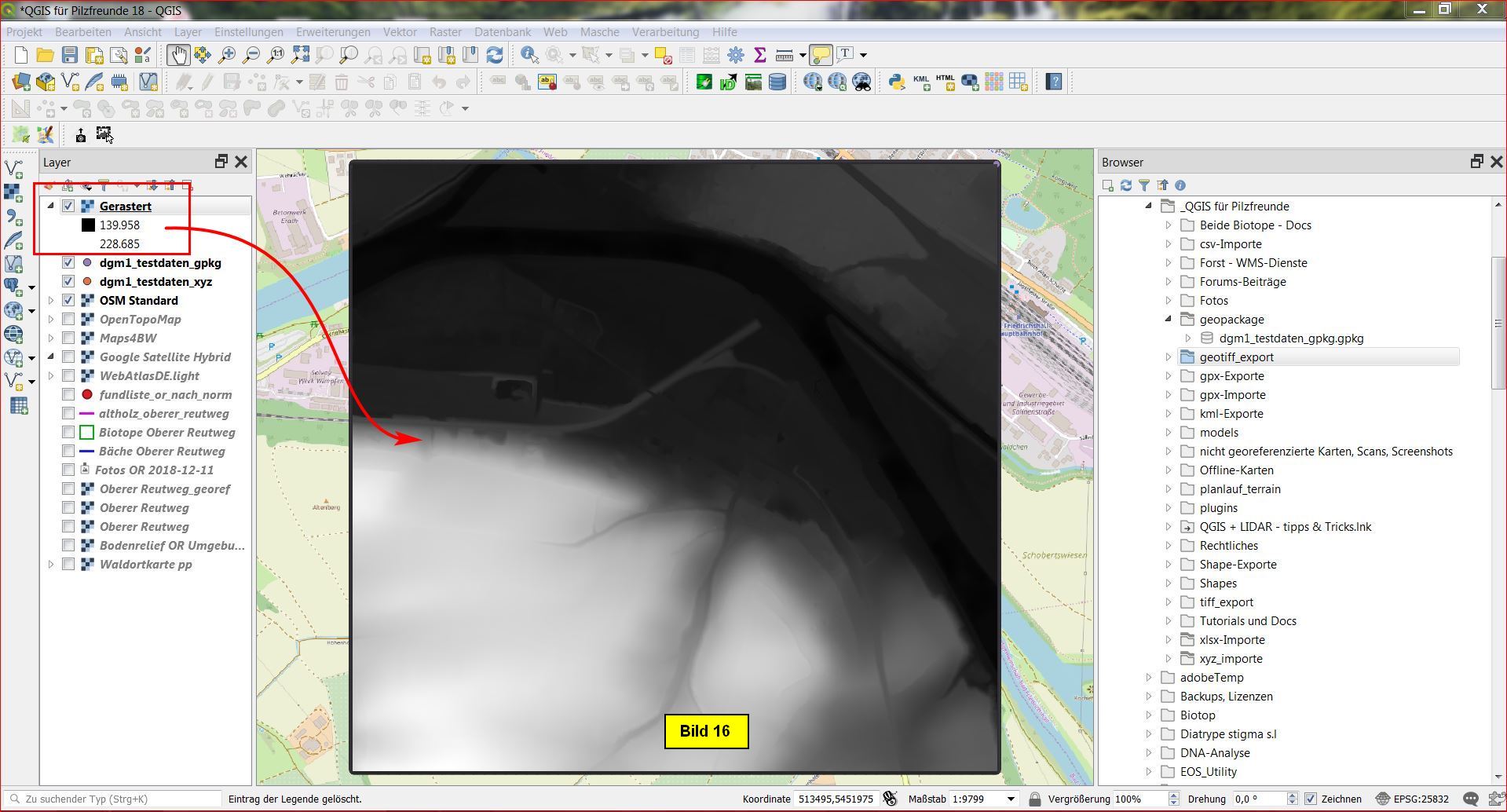Click the Identify Features tool
The width and height of the screenshot is (1507, 812).
[529, 55]
